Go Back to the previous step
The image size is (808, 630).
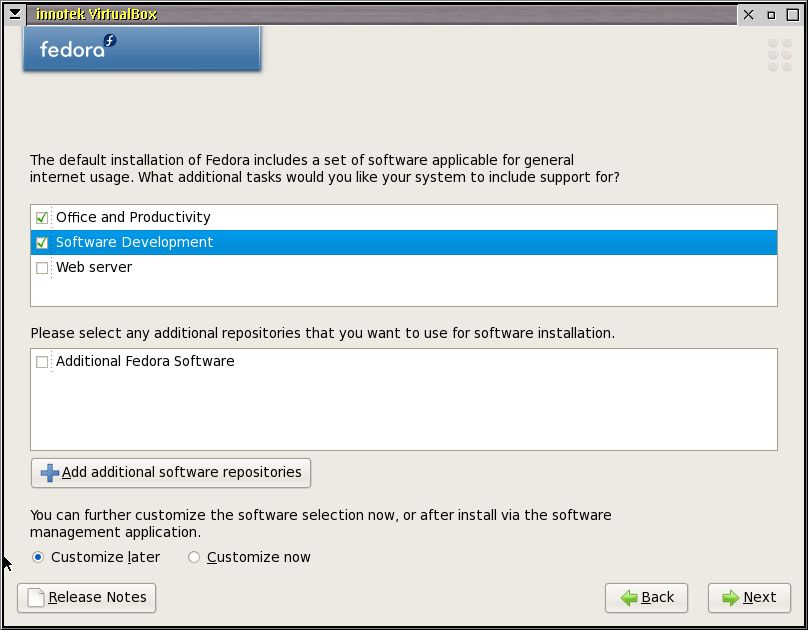click(646, 598)
